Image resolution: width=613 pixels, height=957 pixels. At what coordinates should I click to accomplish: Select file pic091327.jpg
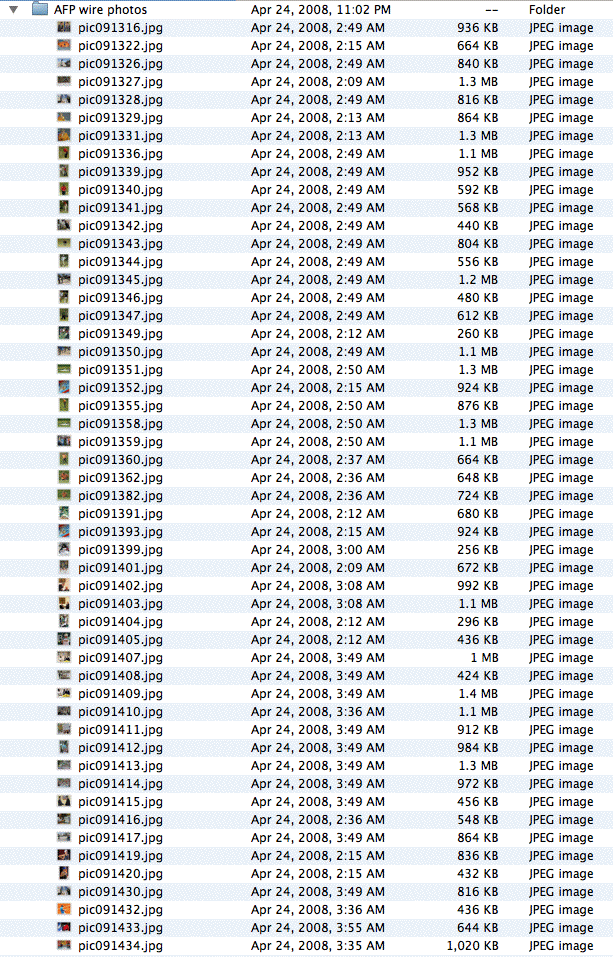coord(120,82)
